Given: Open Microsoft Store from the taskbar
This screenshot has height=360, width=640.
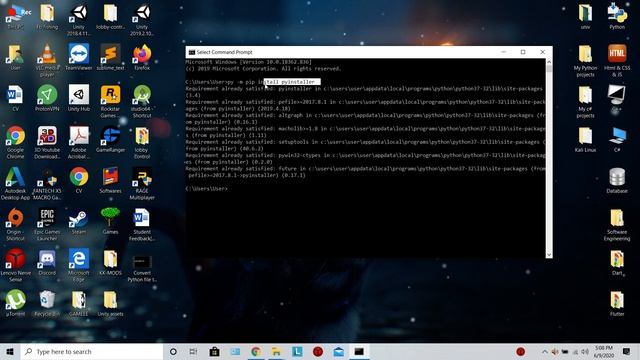Looking at the screenshot, I should [x=214, y=351].
